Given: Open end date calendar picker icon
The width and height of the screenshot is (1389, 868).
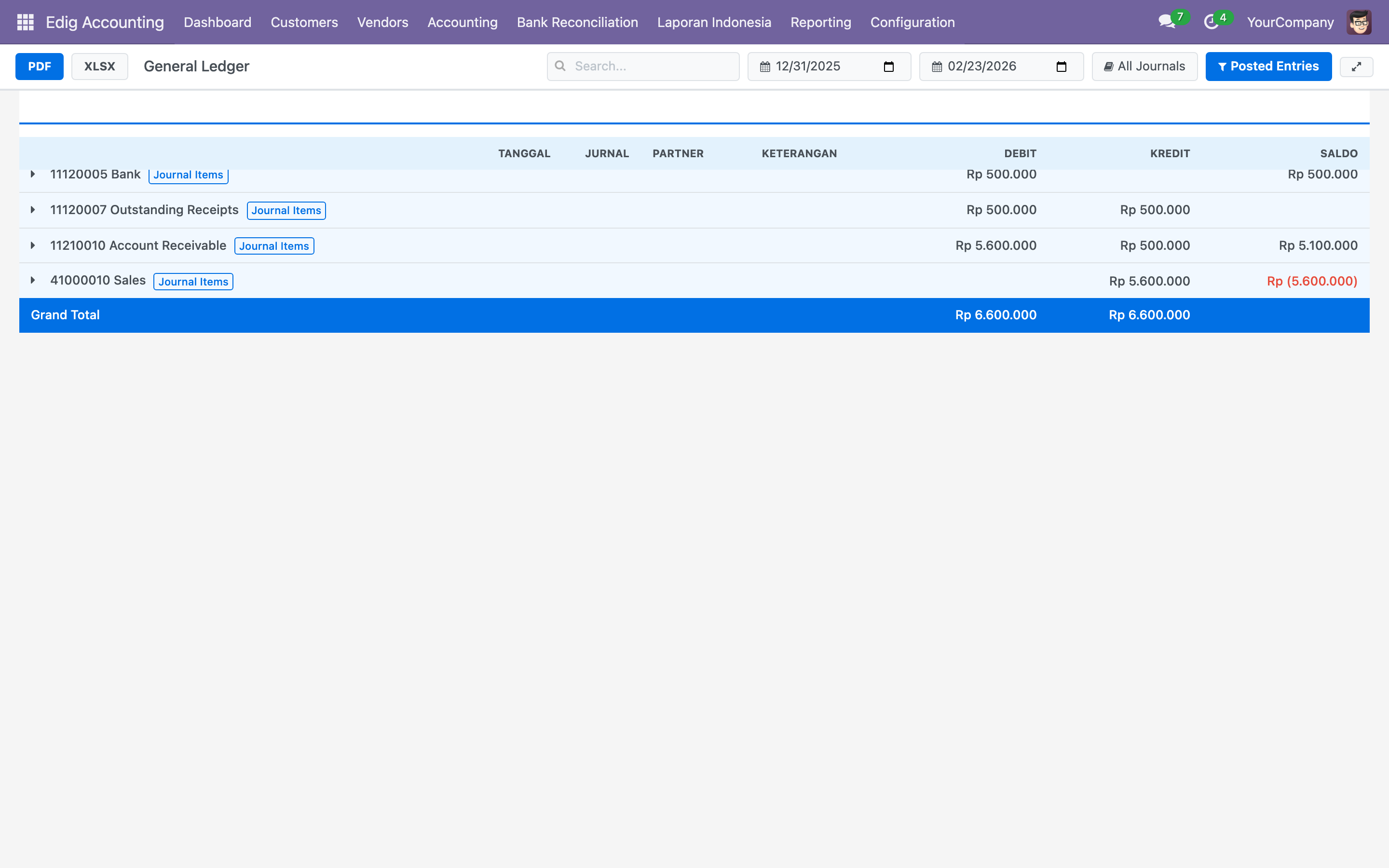Looking at the screenshot, I should [x=1061, y=67].
